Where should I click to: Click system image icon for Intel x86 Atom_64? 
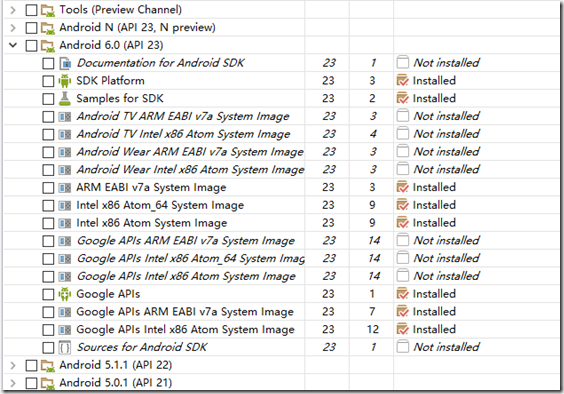[65, 205]
